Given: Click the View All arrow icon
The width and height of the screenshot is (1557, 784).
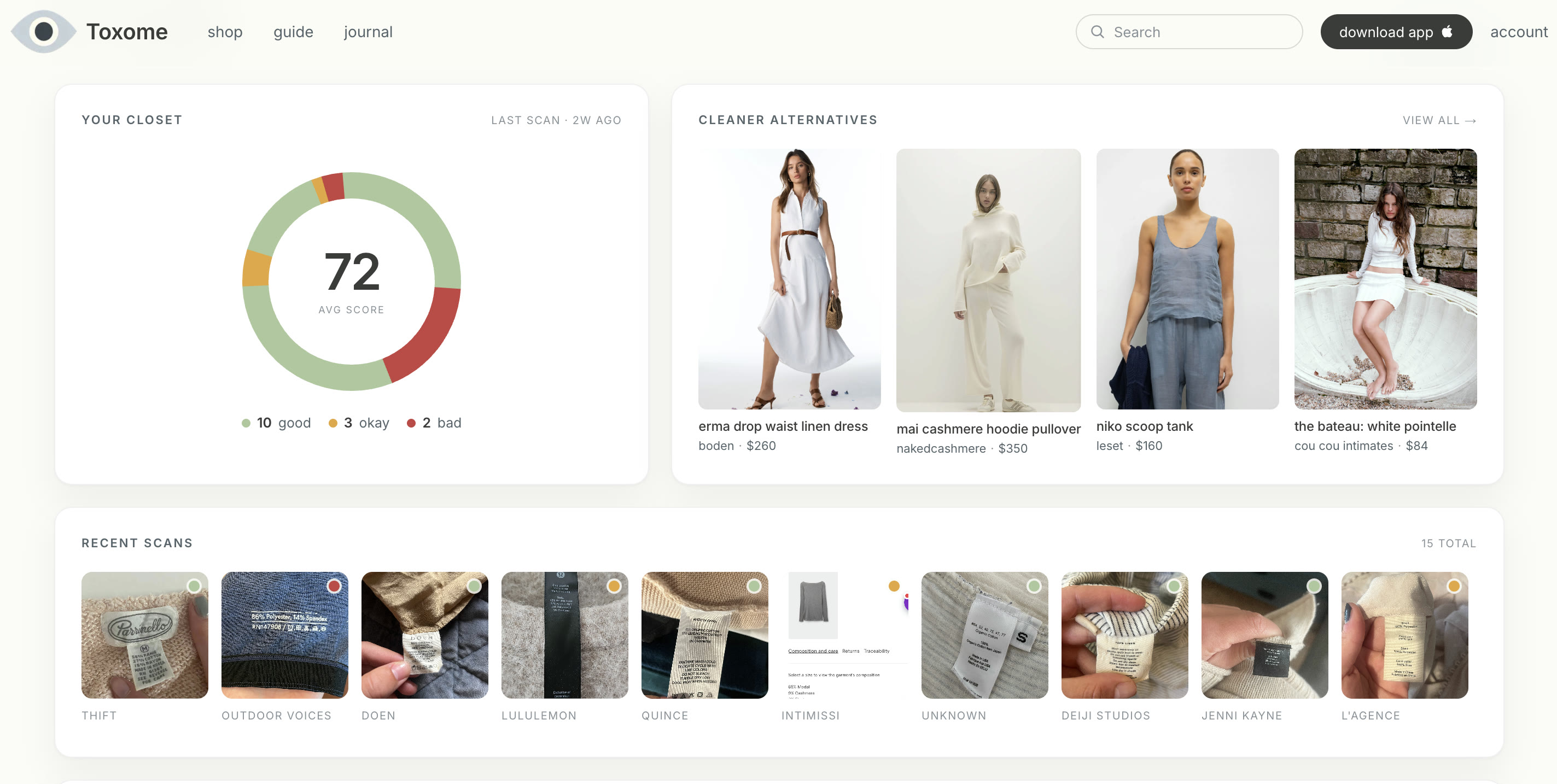Looking at the screenshot, I should tap(1471, 121).
